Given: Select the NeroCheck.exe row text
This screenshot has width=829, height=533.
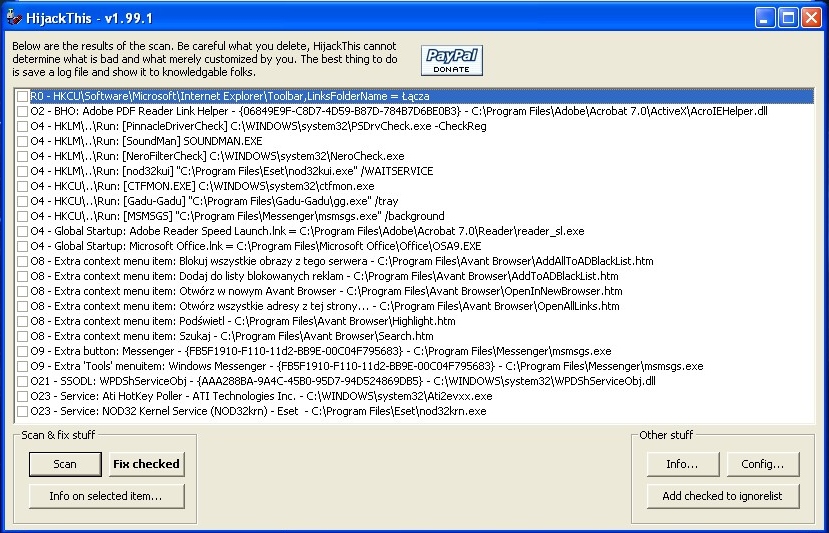Looking at the screenshot, I should point(217,157).
